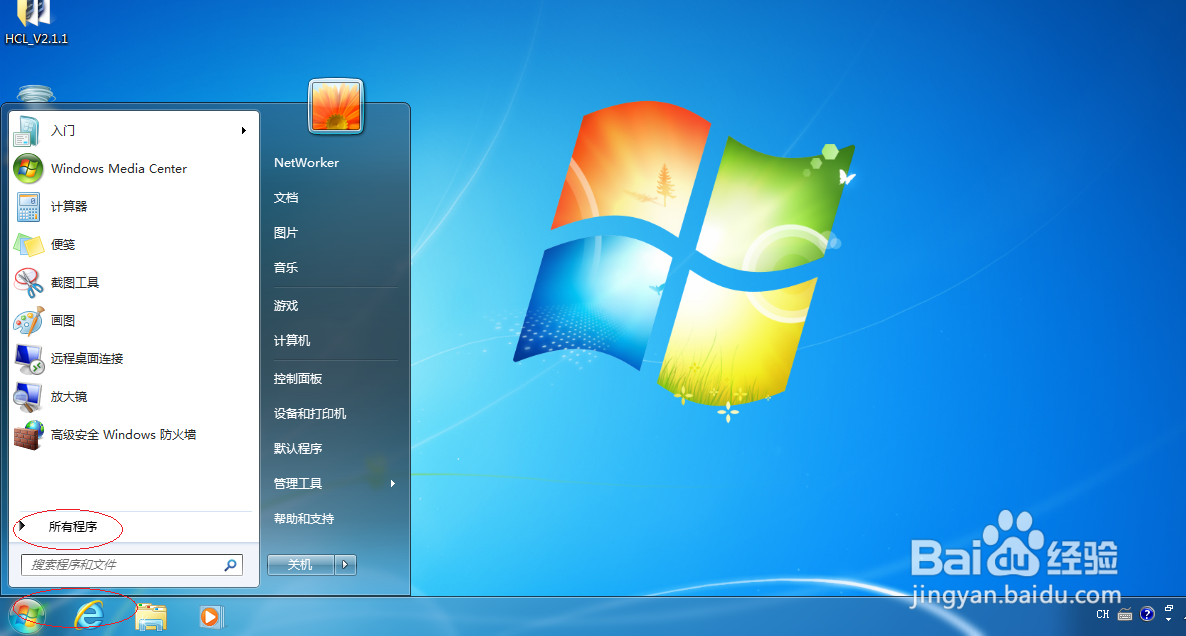Open 设备和打印机 (Devices and Printers)
The height and width of the screenshot is (636, 1186).
(310, 414)
